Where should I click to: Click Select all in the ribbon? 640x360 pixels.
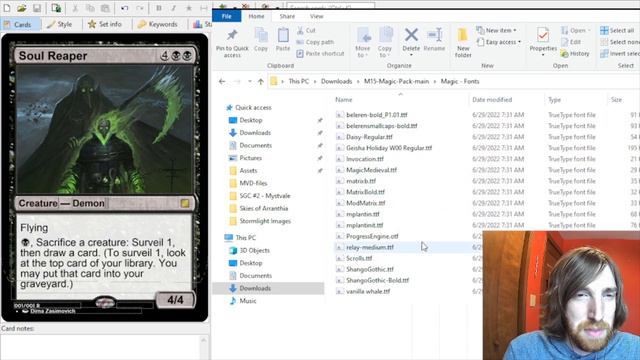click(x=617, y=31)
